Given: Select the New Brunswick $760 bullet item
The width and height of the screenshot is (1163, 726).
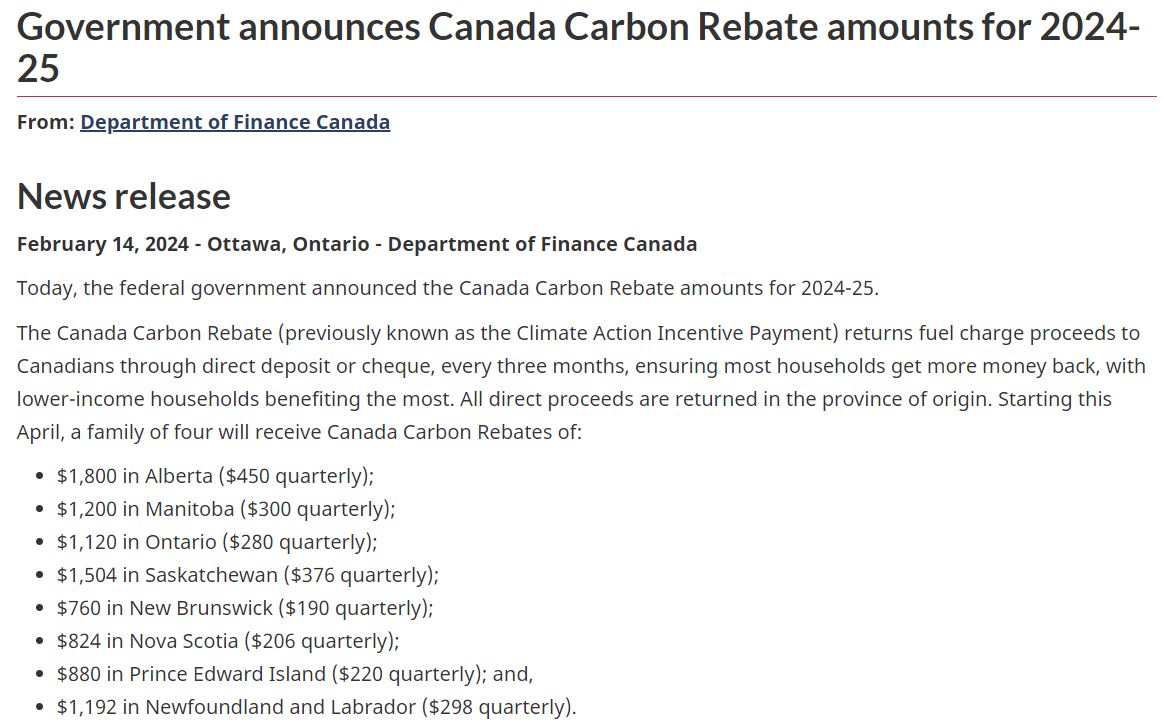Looking at the screenshot, I should pos(245,608).
